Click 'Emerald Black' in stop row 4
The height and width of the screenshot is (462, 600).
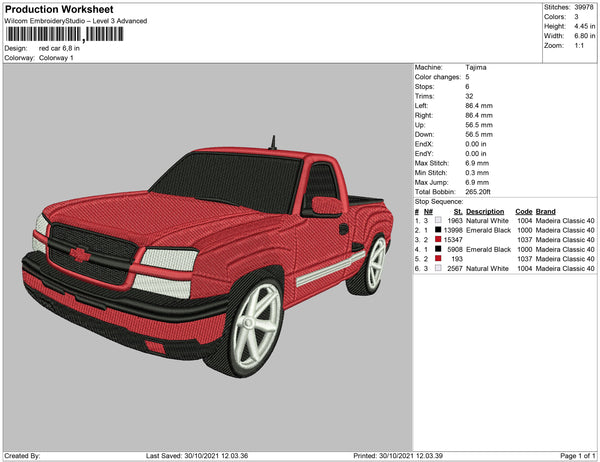(488, 250)
